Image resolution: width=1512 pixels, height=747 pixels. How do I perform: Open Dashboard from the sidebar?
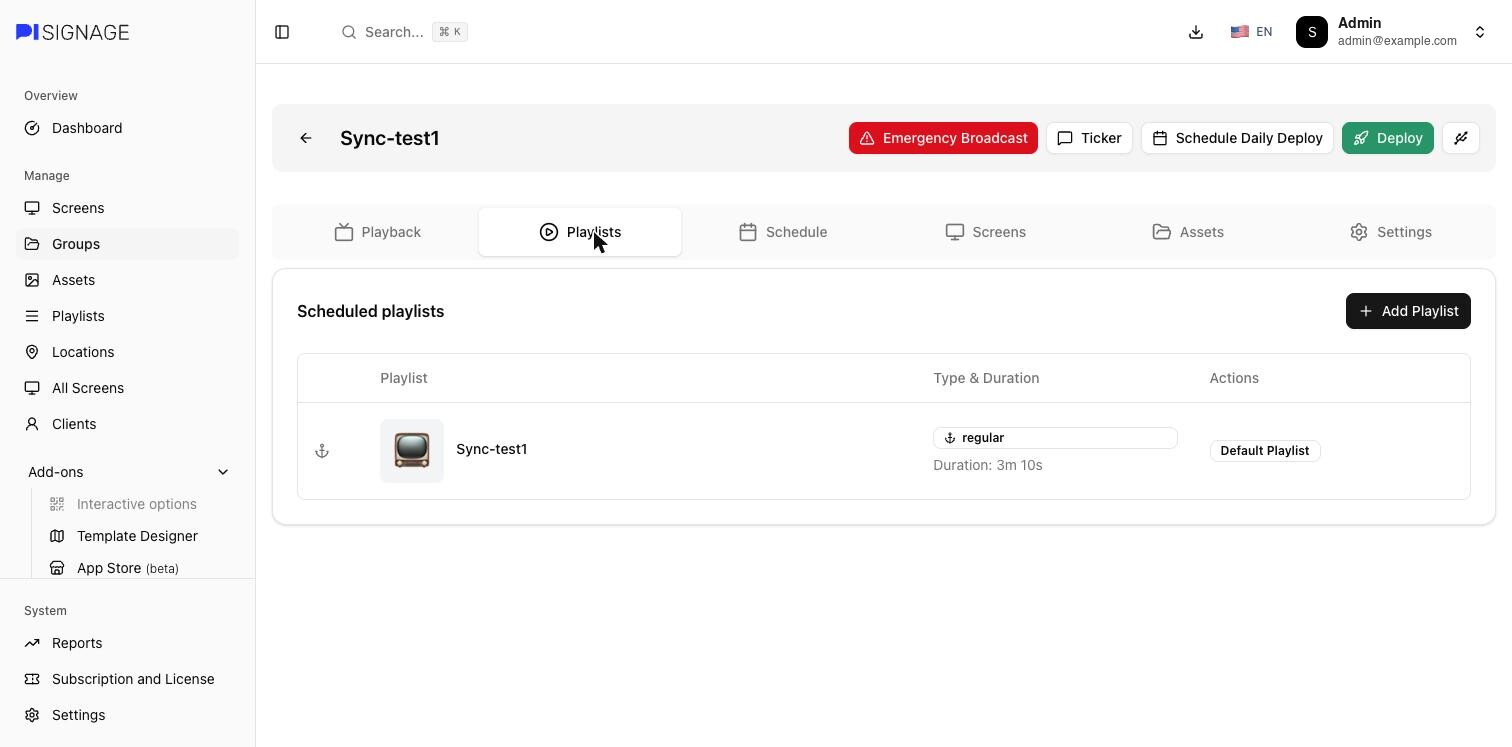tap(127, 128)
